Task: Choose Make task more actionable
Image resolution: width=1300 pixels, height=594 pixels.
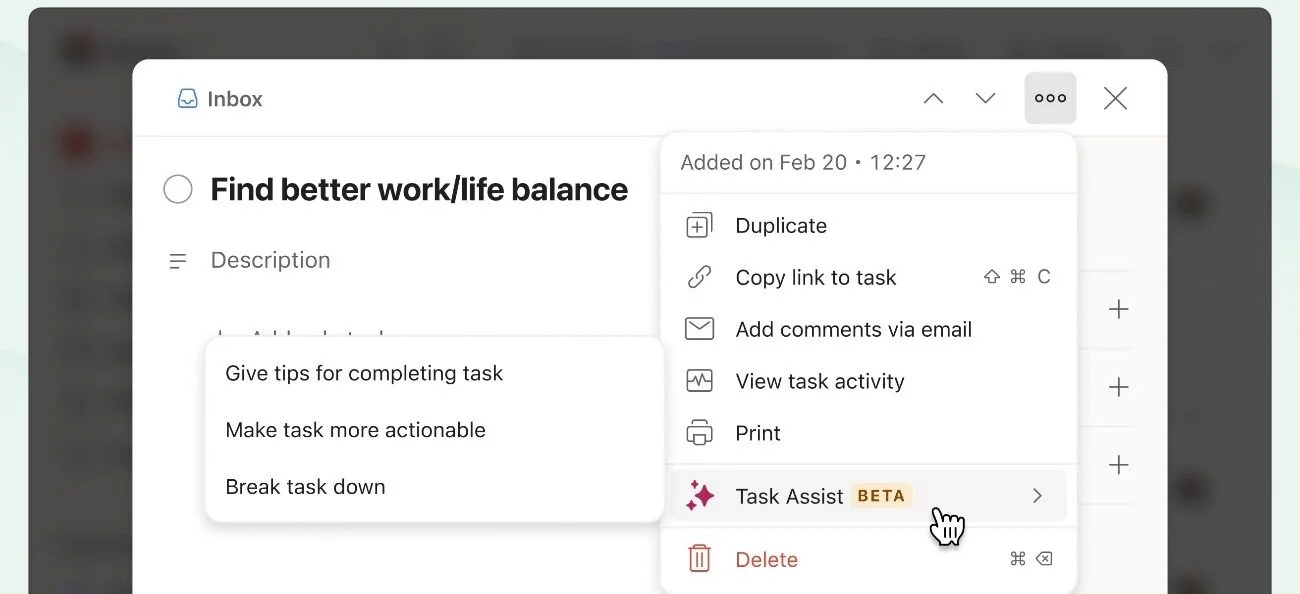Action: (x=355, y=430)
